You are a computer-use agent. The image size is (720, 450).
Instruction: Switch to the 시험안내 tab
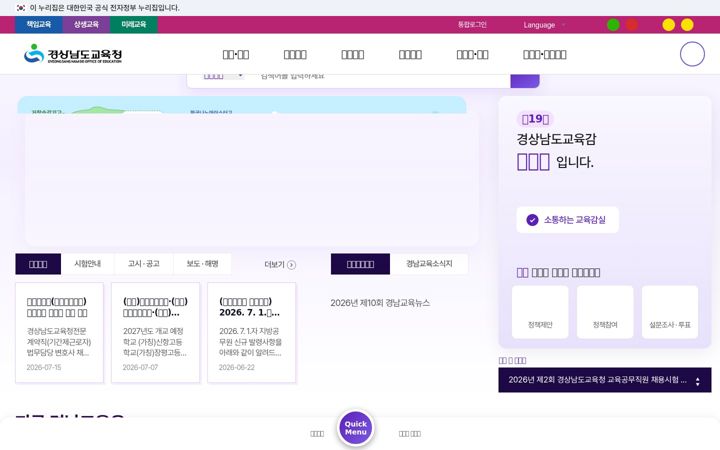(87, 264)
